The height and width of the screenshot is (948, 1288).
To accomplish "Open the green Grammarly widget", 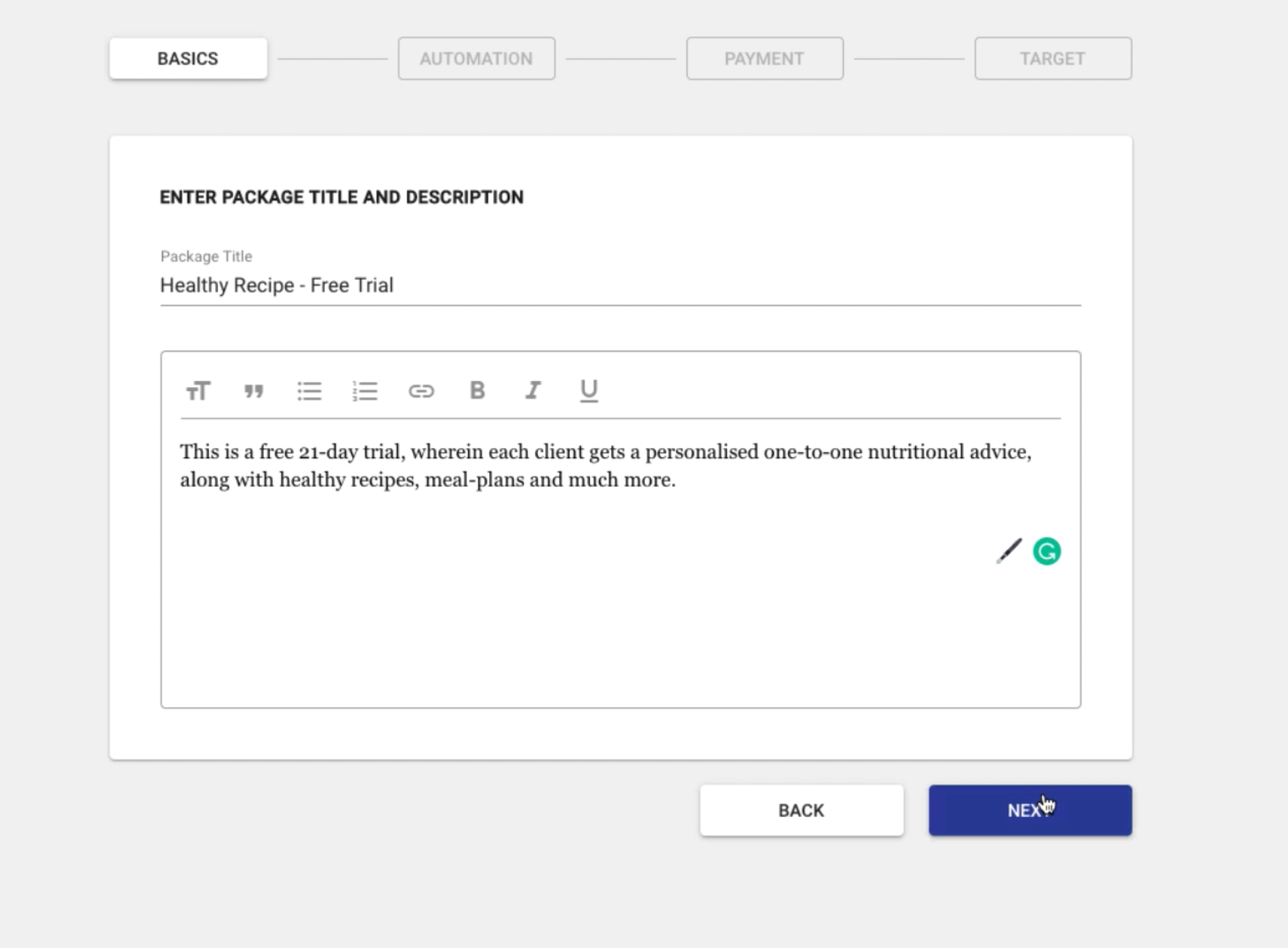I will coord(1046,551).
